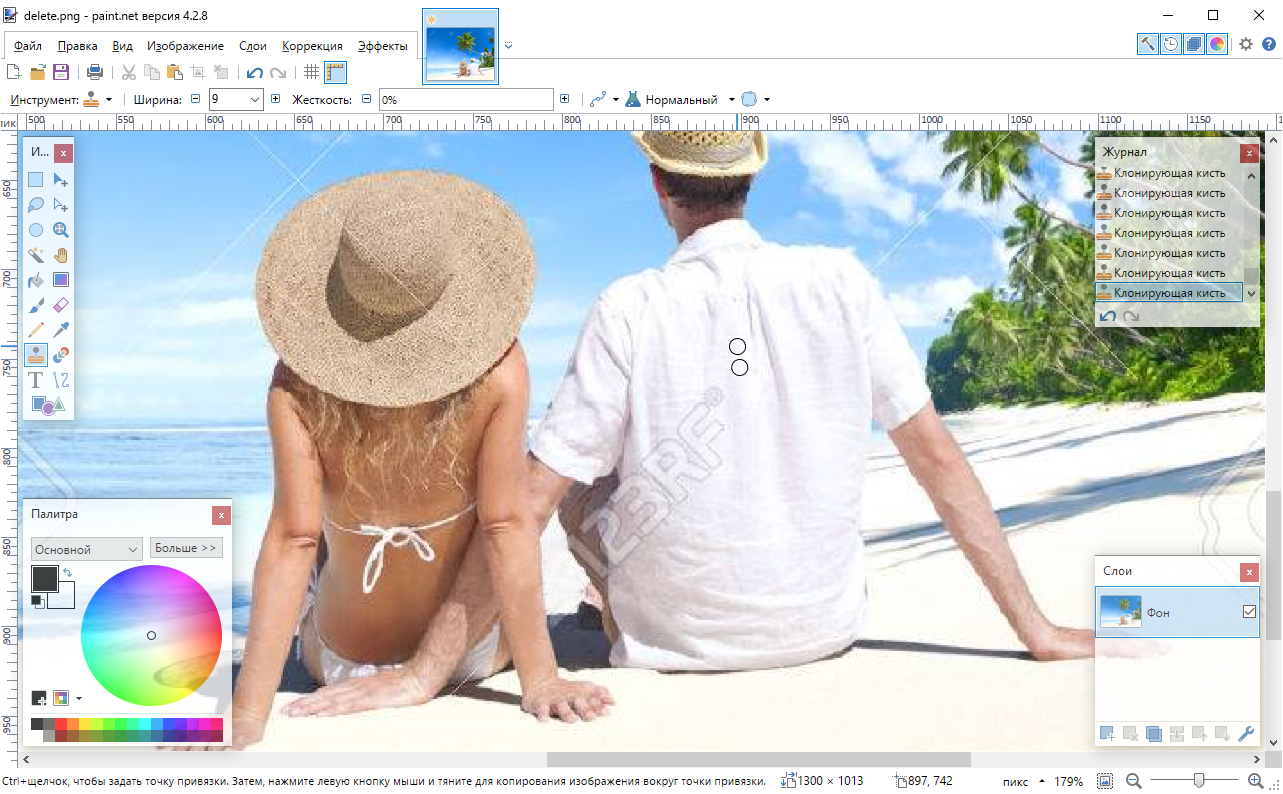
Task: Select the Clone Stamp tool
Action: pos(36,354)
